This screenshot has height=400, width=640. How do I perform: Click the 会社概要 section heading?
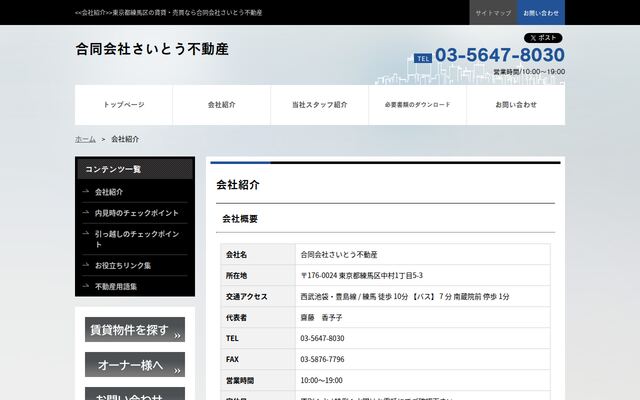coord(240,219)
